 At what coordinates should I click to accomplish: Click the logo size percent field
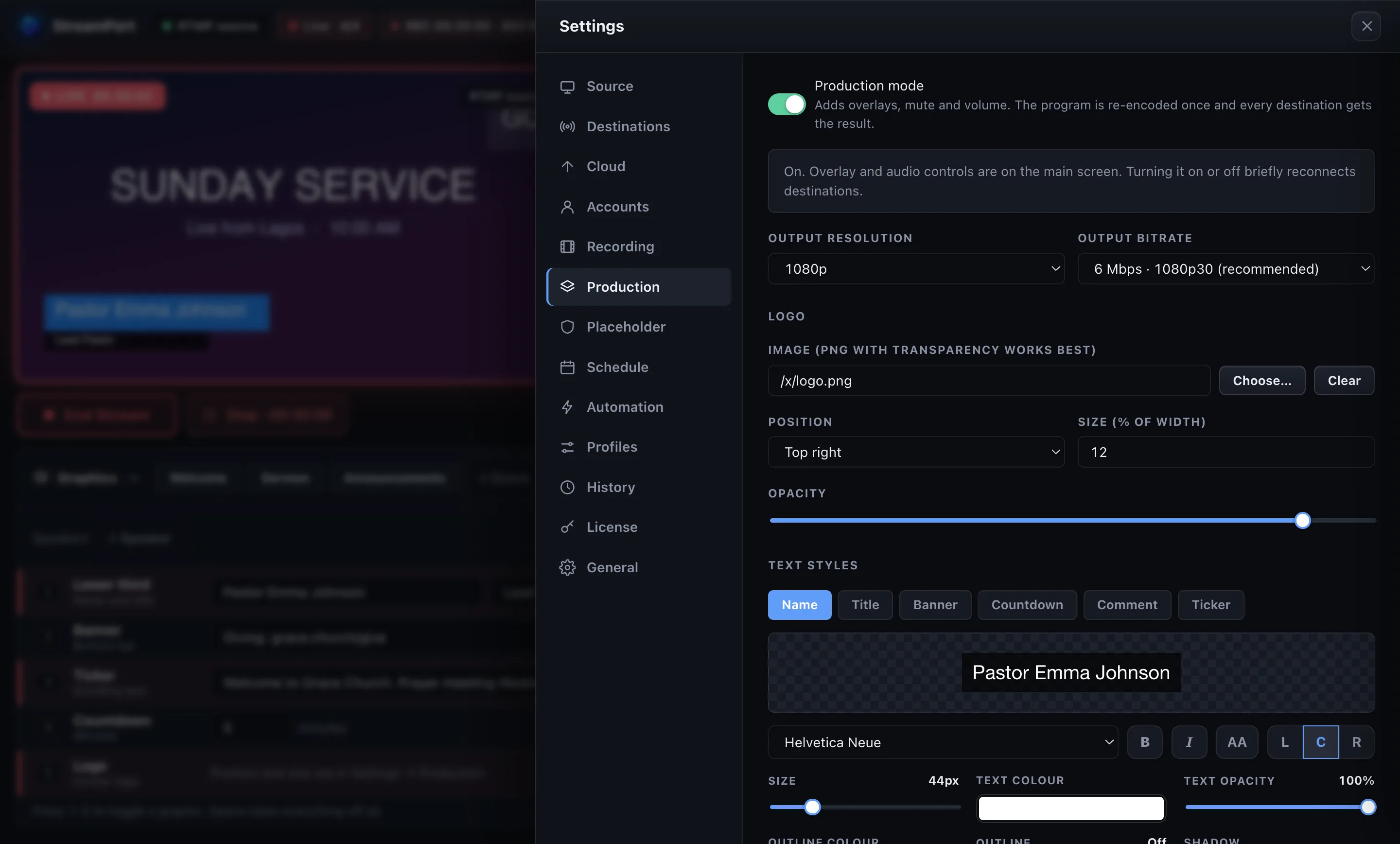pos(1225,453)
